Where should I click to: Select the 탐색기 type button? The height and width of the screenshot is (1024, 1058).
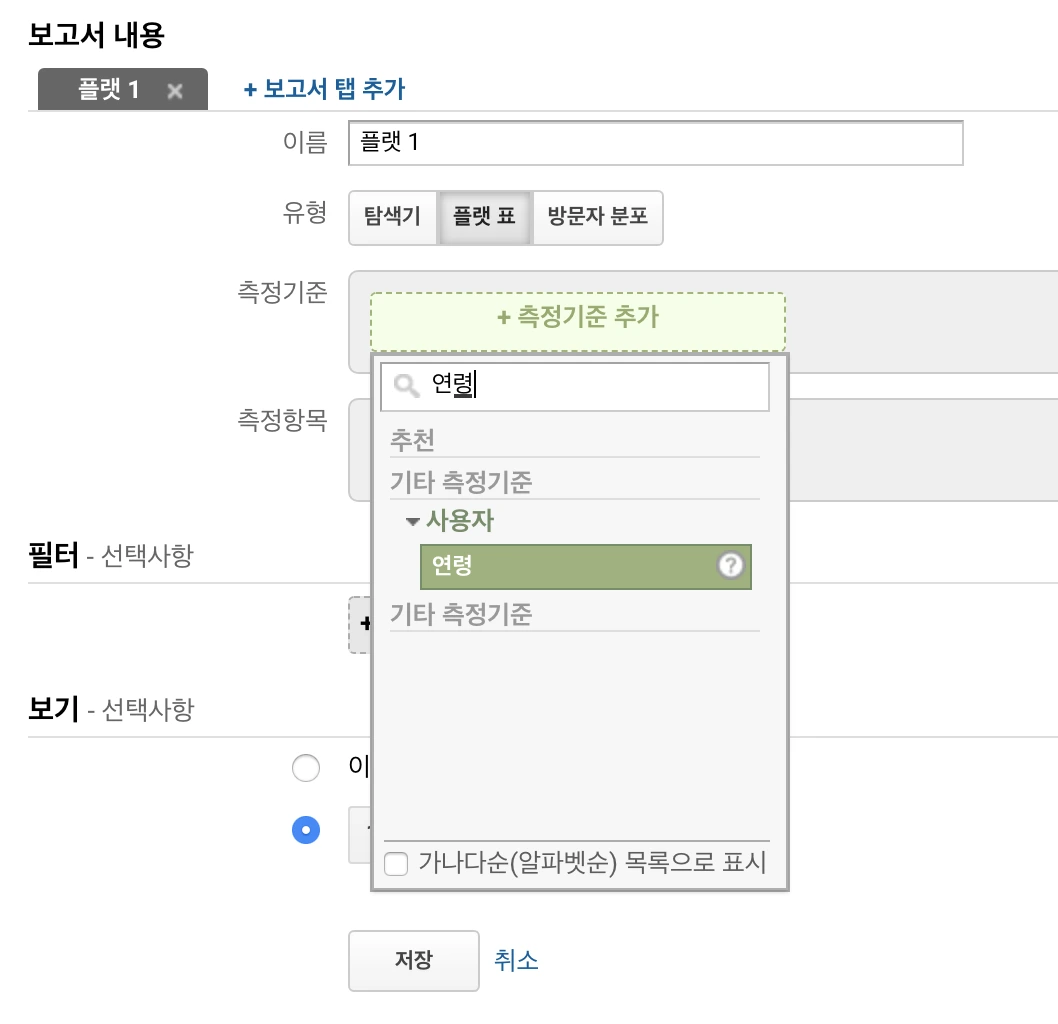tap(393, 216)
